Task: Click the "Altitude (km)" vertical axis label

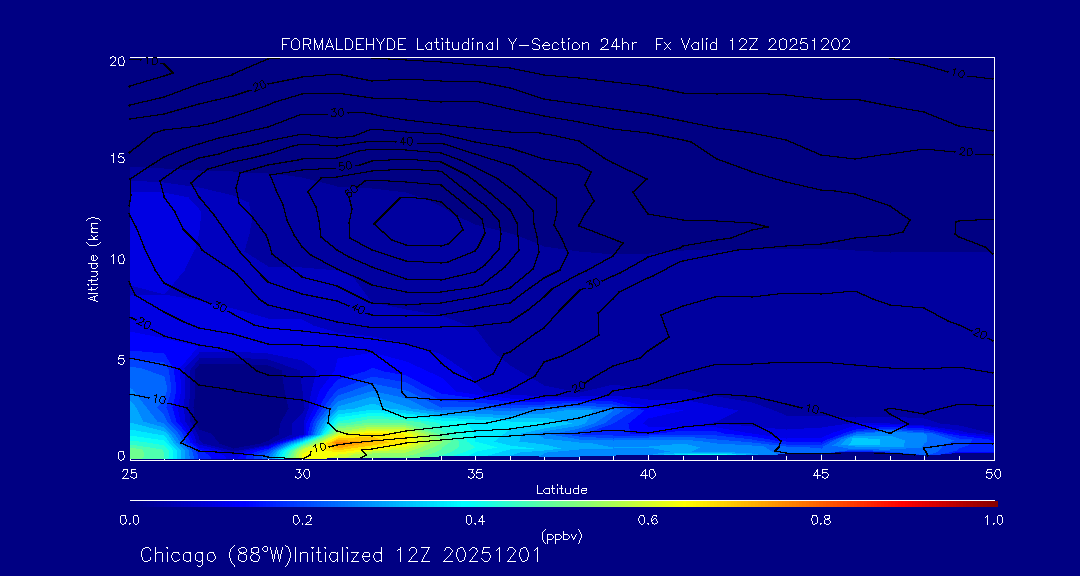Action: click(93, 258)
